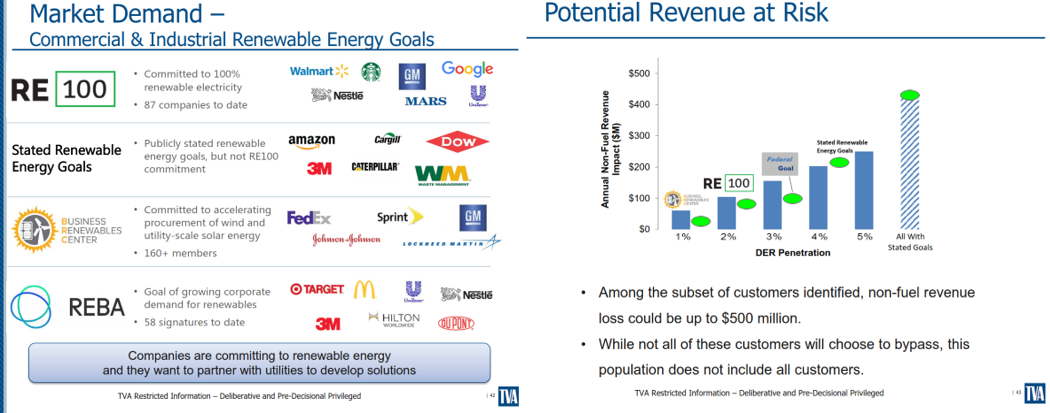Click the 'Federal Goal' label in chart
Screen dimensions: 1050x413
779,163
